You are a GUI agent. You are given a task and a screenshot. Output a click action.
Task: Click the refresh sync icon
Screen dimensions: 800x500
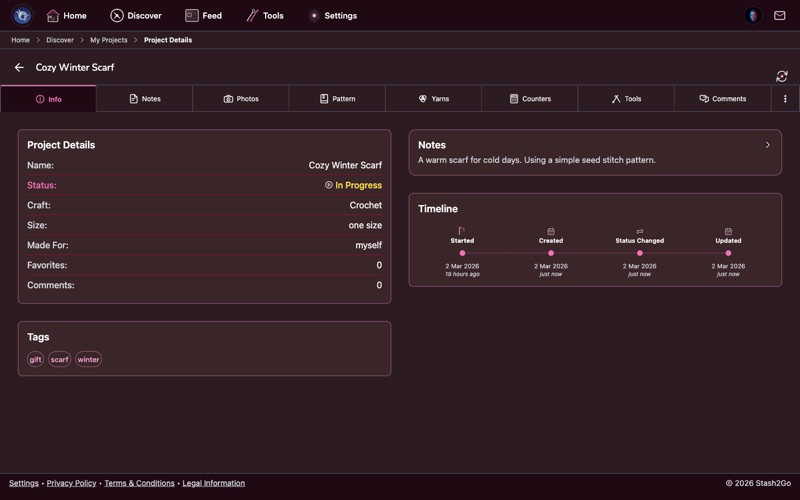[781, 77]
